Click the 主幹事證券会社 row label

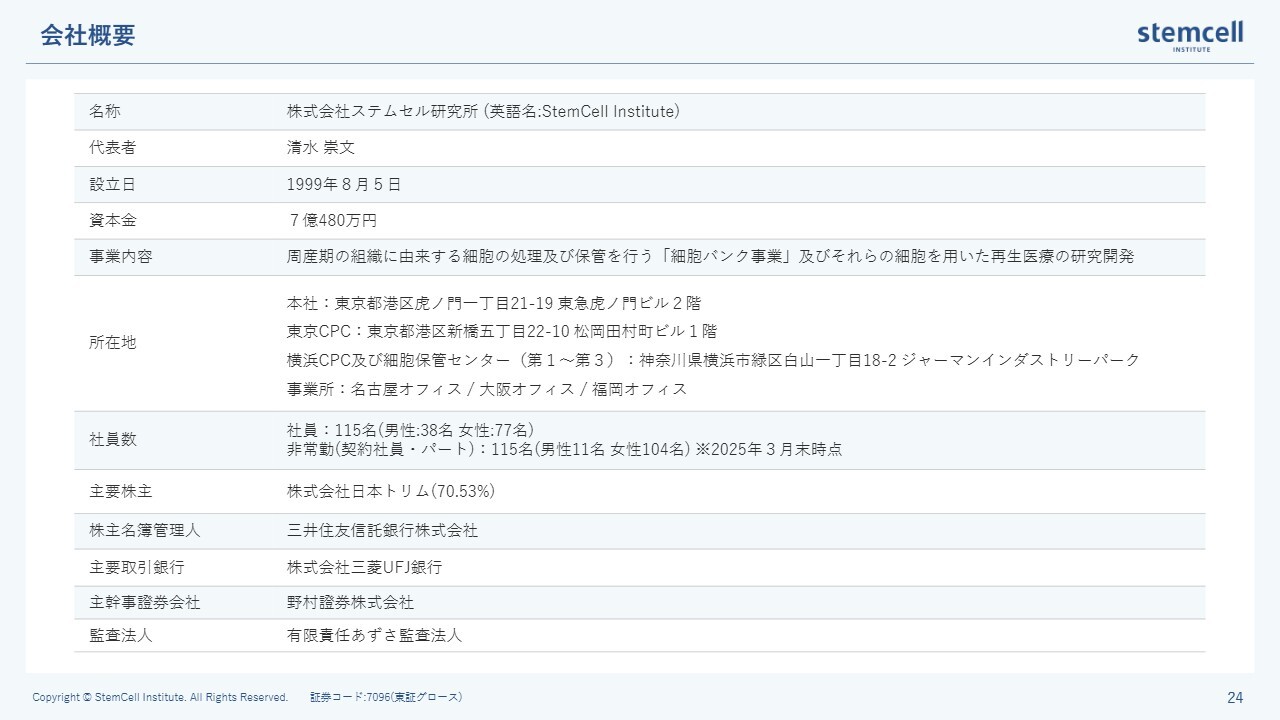[x=145, y=603]
